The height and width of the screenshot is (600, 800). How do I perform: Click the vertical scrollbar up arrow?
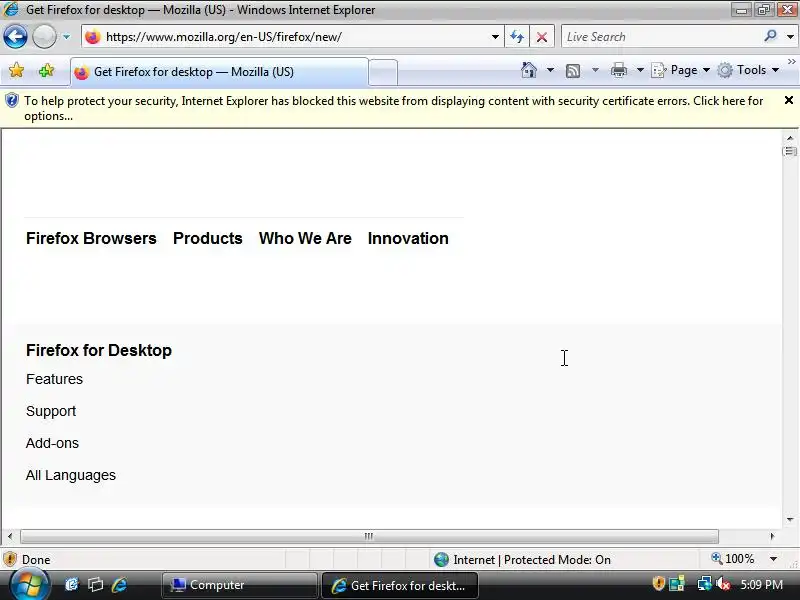point(790,138)
